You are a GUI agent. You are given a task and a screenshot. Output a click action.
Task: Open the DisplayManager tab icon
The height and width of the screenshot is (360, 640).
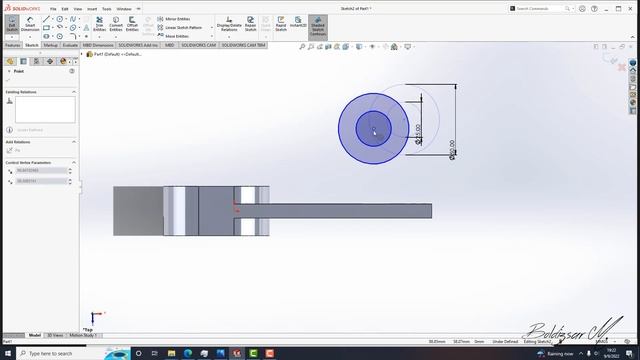pos(63,61)
